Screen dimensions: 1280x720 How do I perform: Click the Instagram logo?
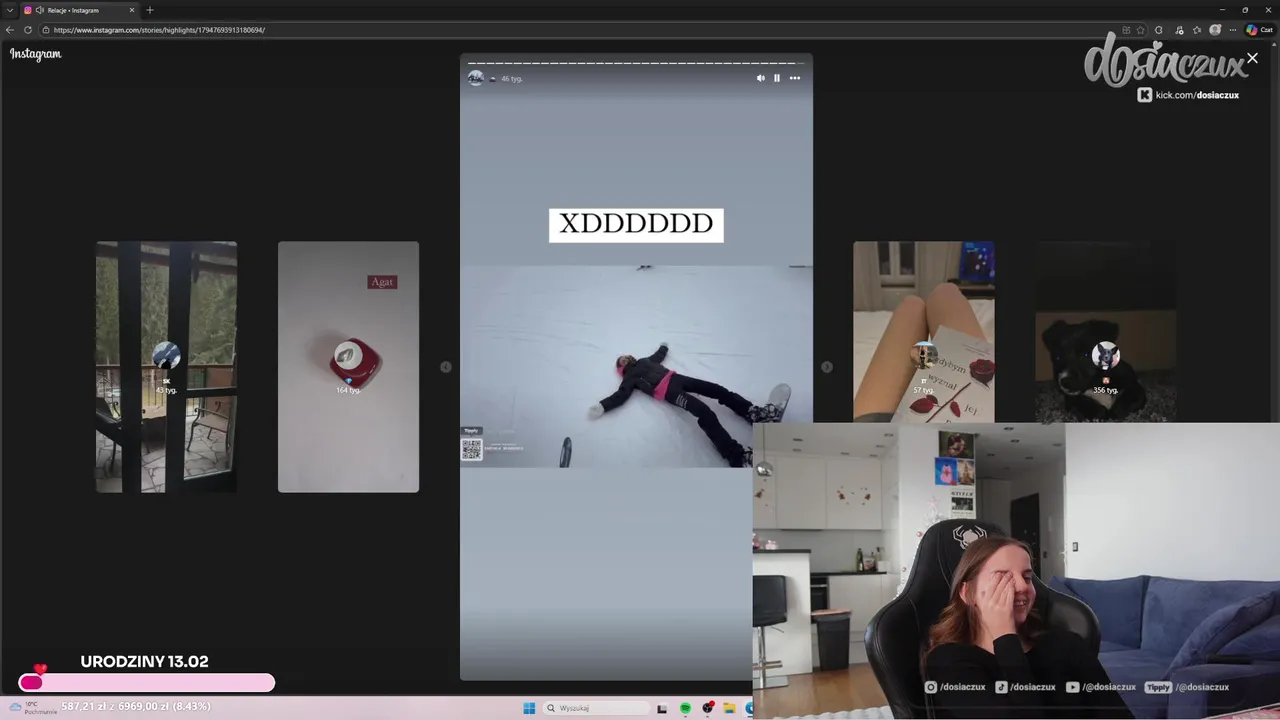(x=36, y=54)
